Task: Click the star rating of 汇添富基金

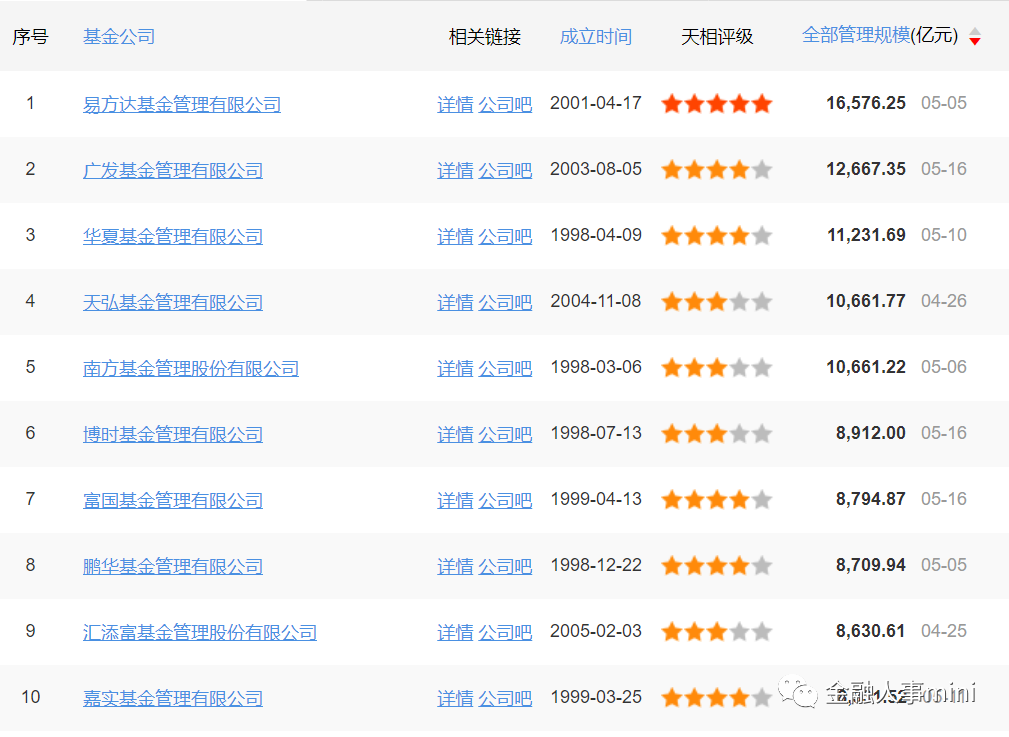Action: (717, 631)
